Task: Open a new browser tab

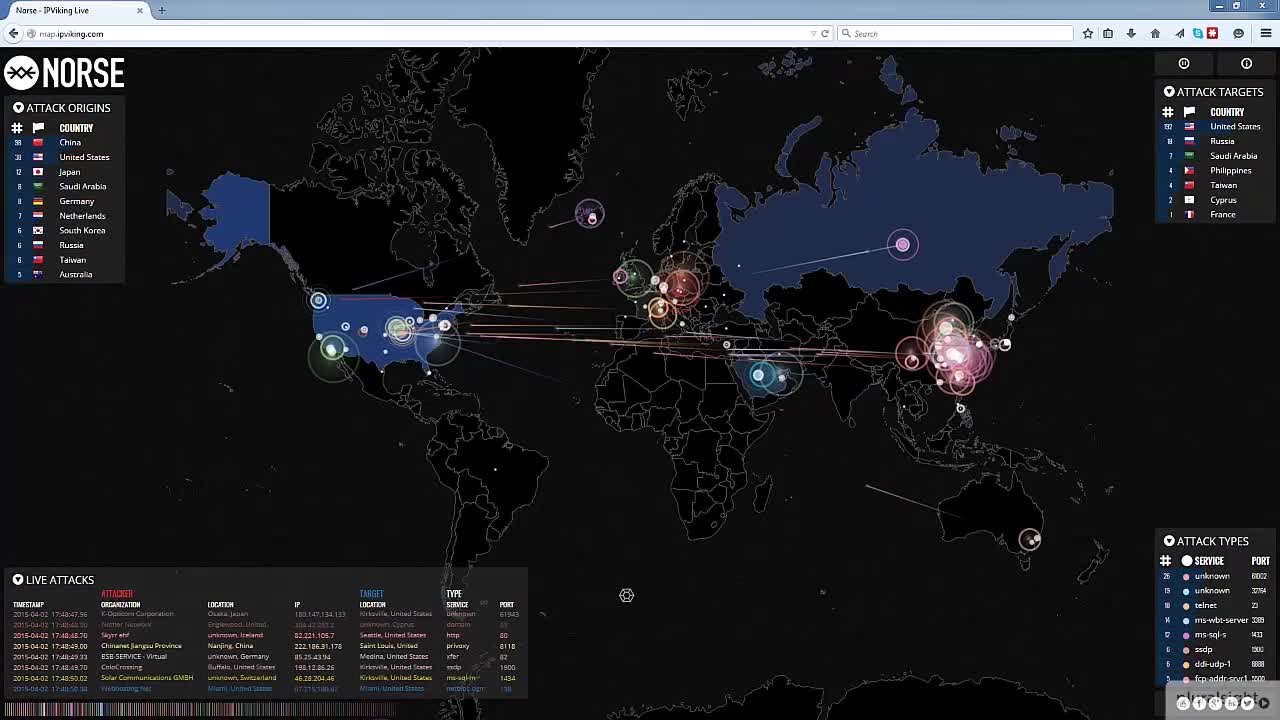Action: tap(161, 10)
